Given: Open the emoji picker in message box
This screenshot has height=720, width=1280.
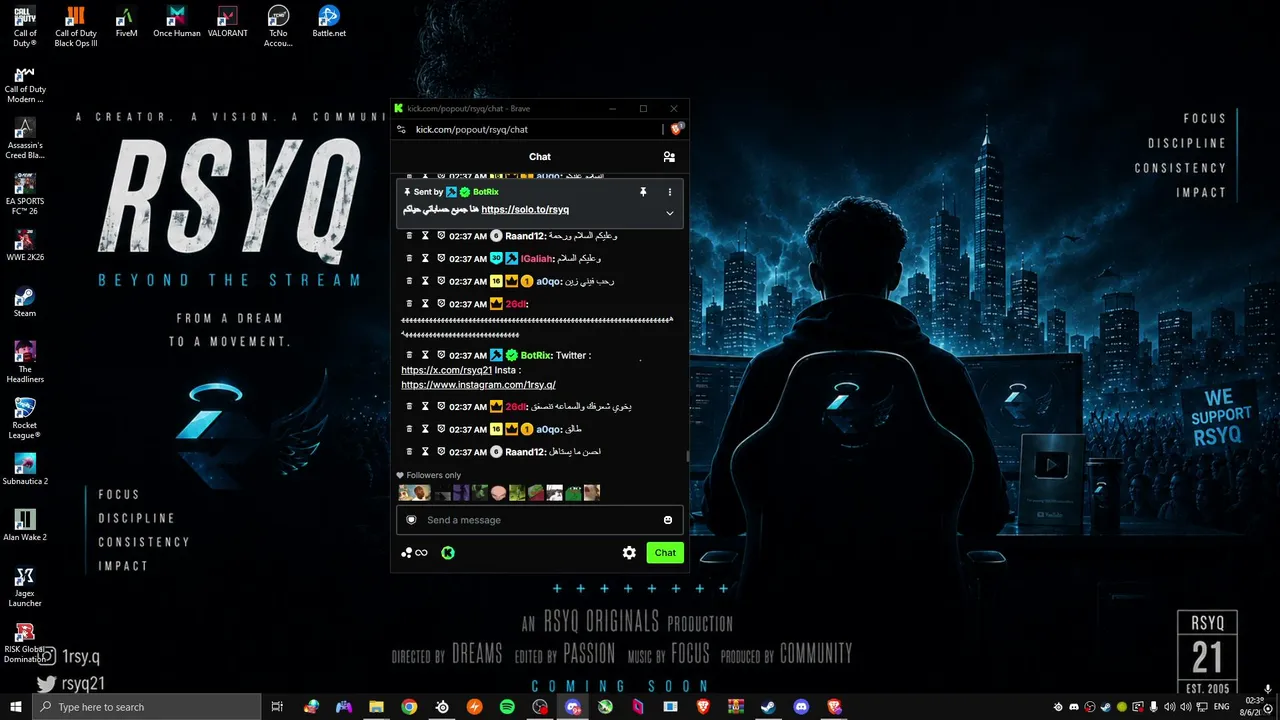Looking at the screenshot, I should coord(668,520).
